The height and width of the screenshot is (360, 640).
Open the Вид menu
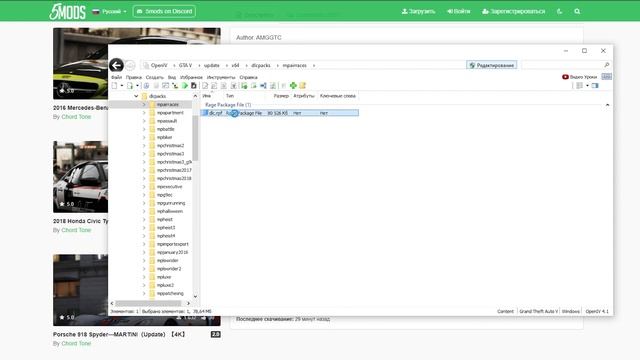tap(172, 77)
